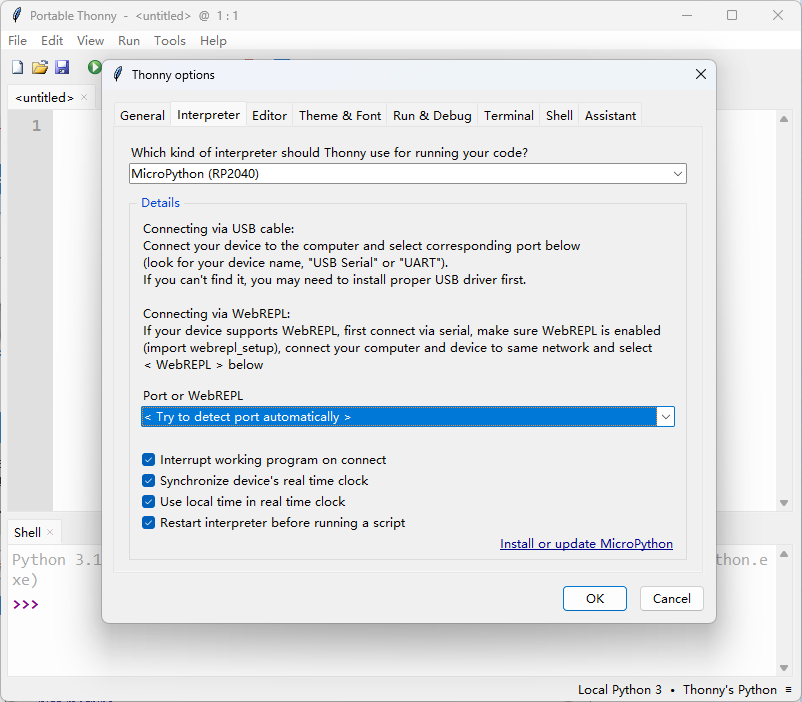Image resolution: width=802 pixels, height=702 pixels.
Task: Close the Thonny options dialog
Action: coord(701,74)
